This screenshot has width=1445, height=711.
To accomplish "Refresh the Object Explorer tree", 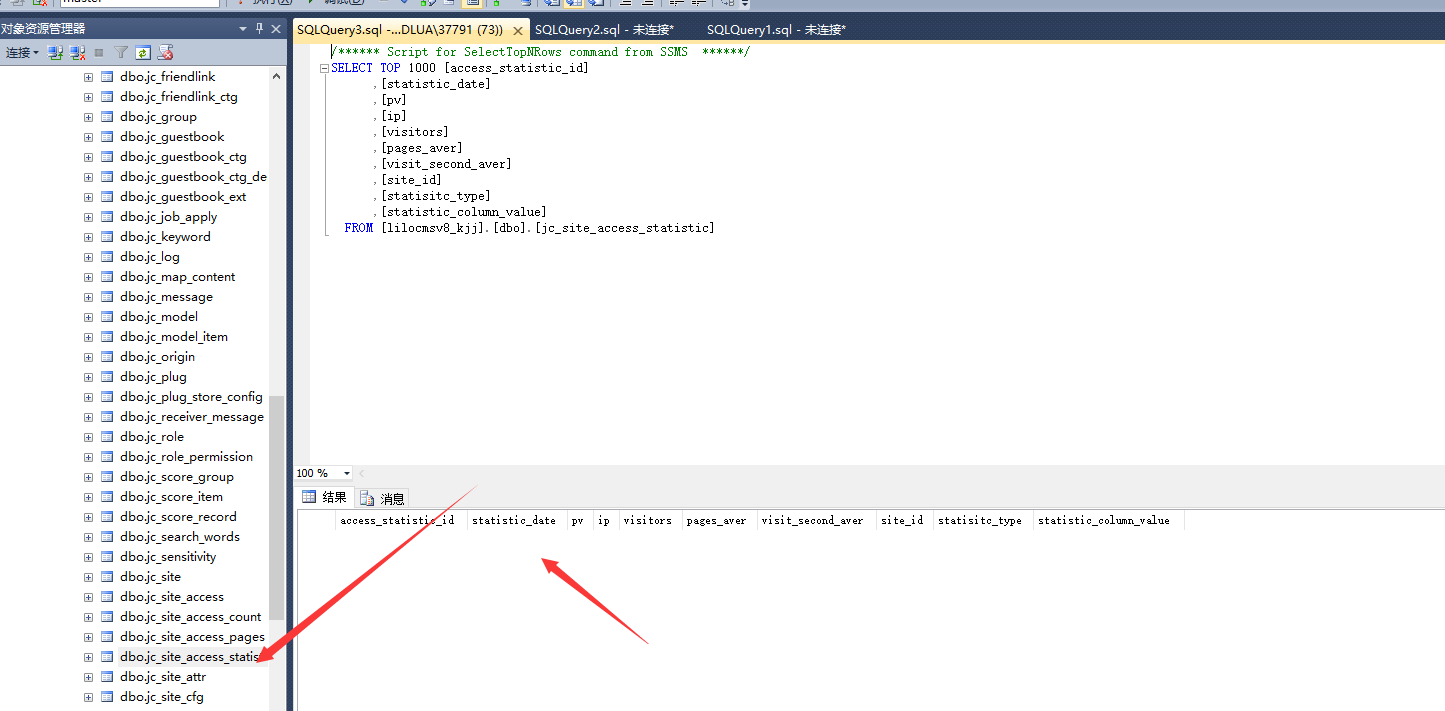I will pyautogui.click(x=143, y=52).
